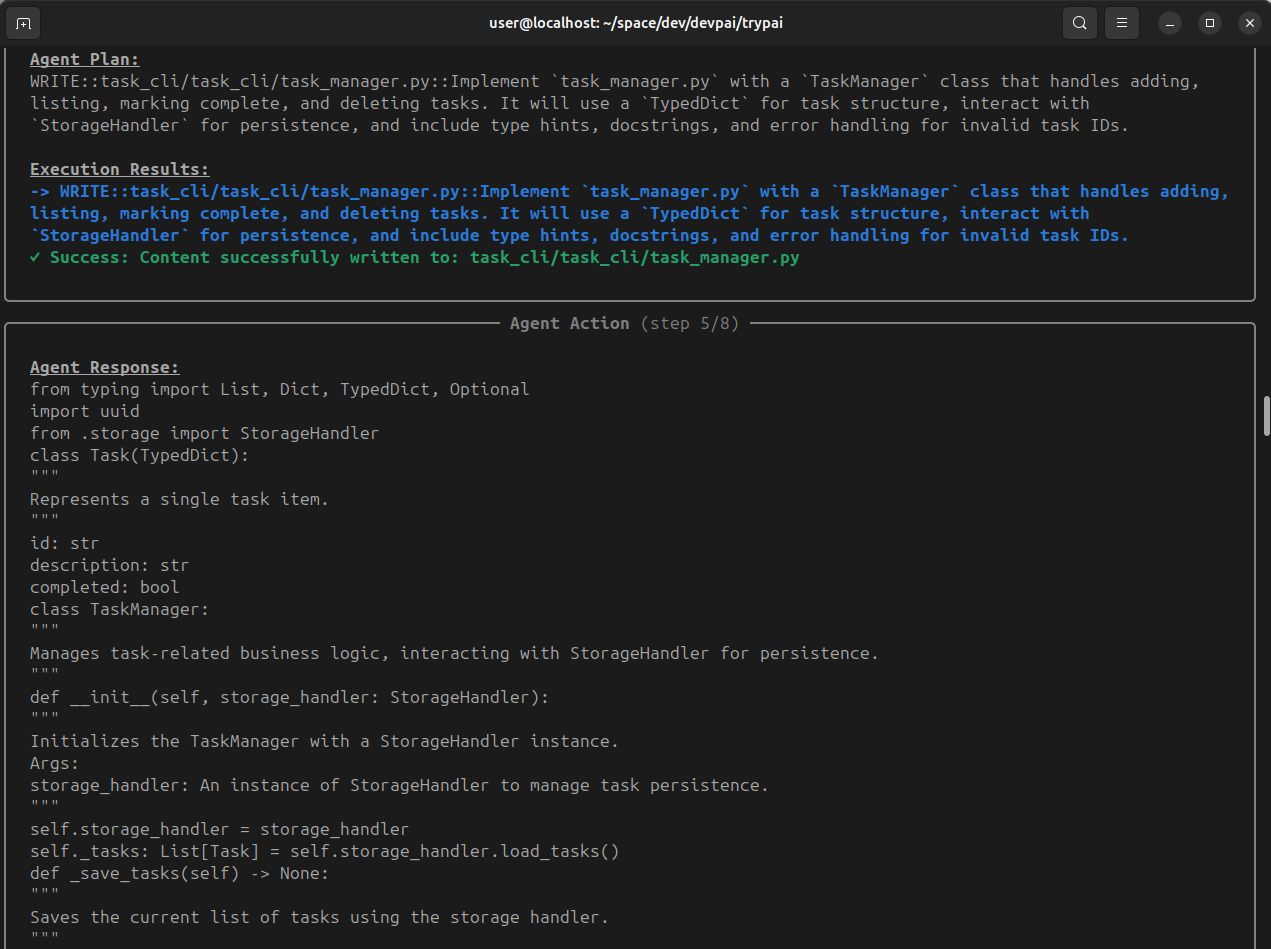Close the terminal window

1249,23
